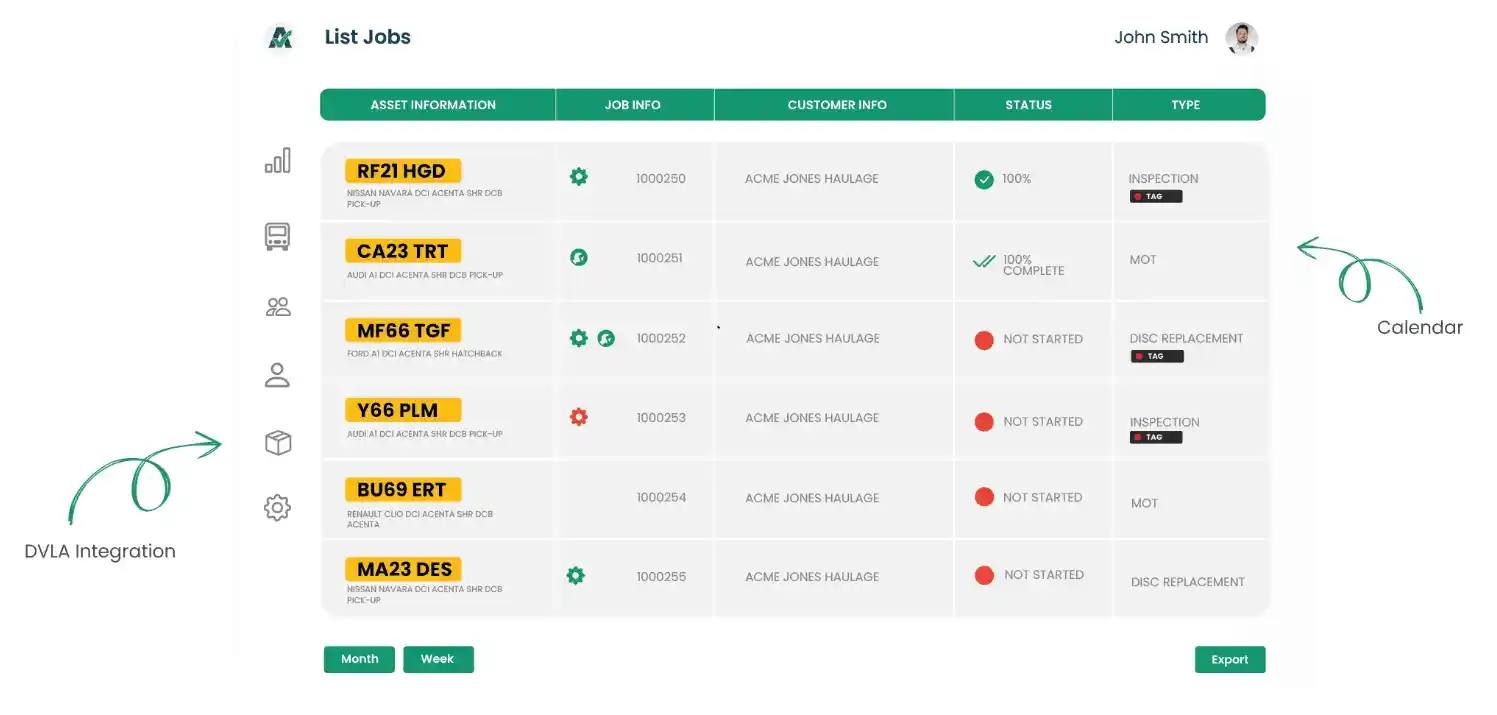Sort by Asset Information column header
The height and width of the screenshot is (715, 1497).
(x=433, y=105)
